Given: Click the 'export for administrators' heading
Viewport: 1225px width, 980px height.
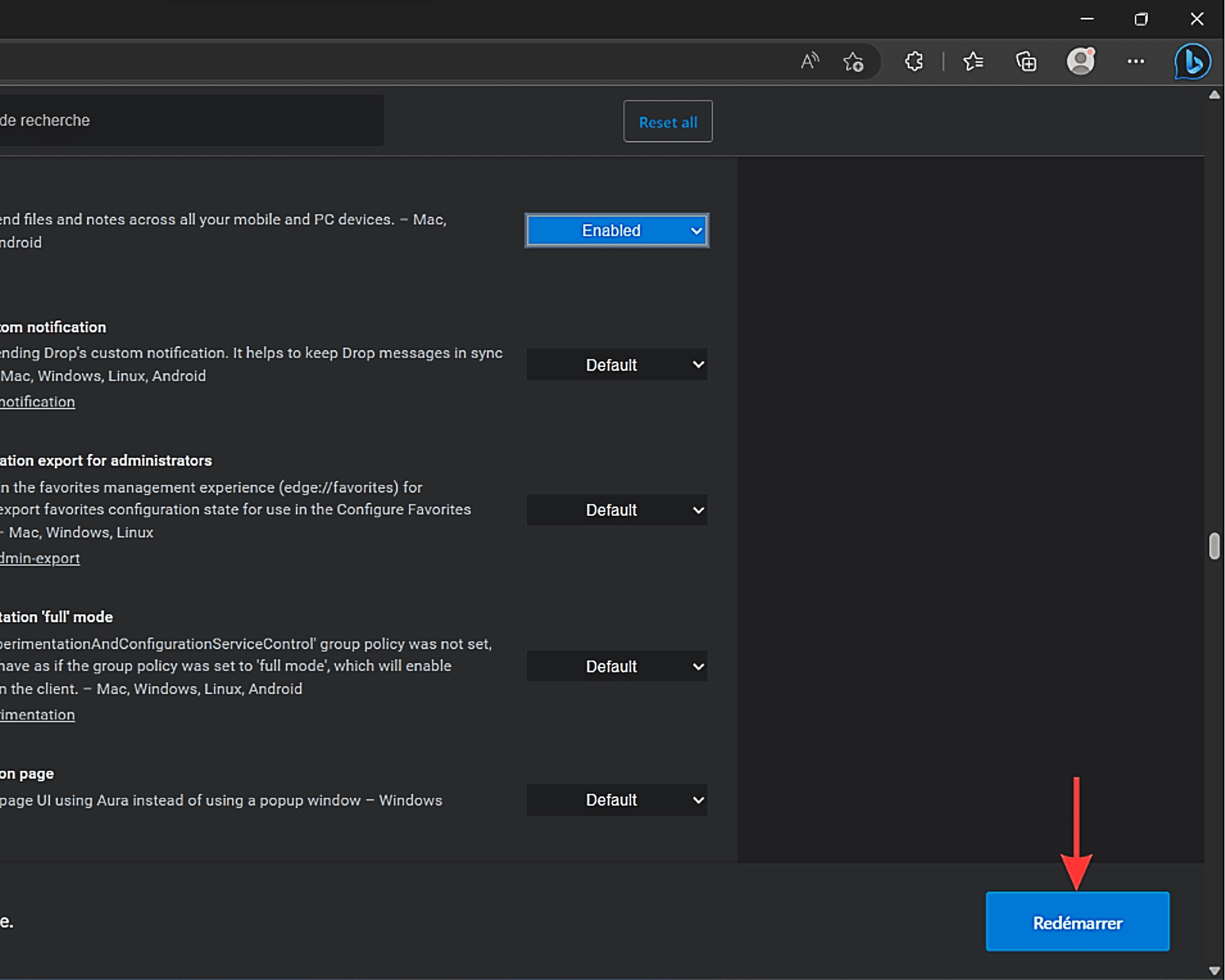Looking at the screenshot, I should click(x=105, y=461).
